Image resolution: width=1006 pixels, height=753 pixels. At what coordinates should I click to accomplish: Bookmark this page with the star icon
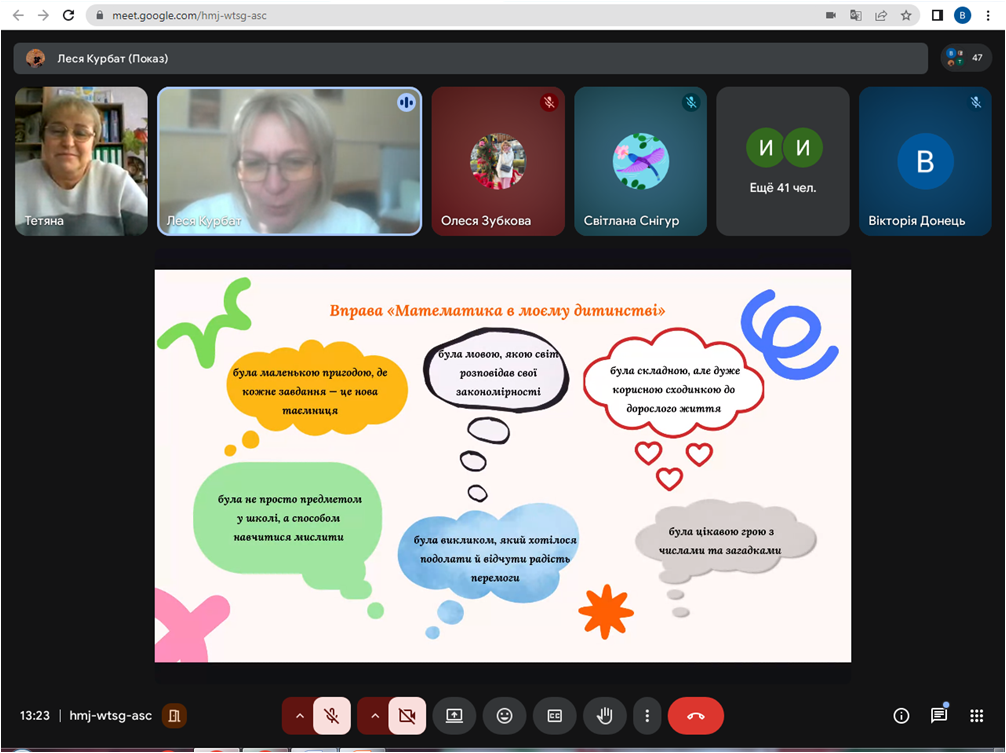pyautogui.click(x=906, y=16)
